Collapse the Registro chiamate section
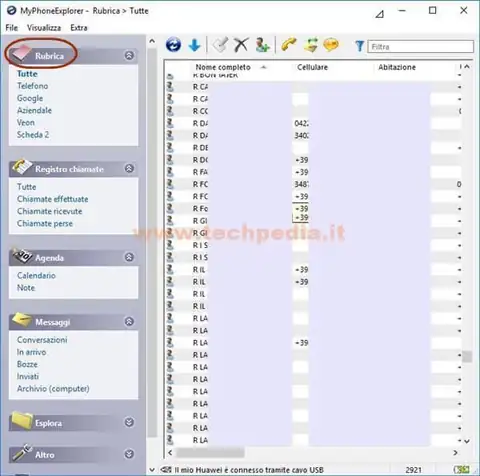Image resolution: width=480 pixels, height=476 pixels. coord(129,168)
